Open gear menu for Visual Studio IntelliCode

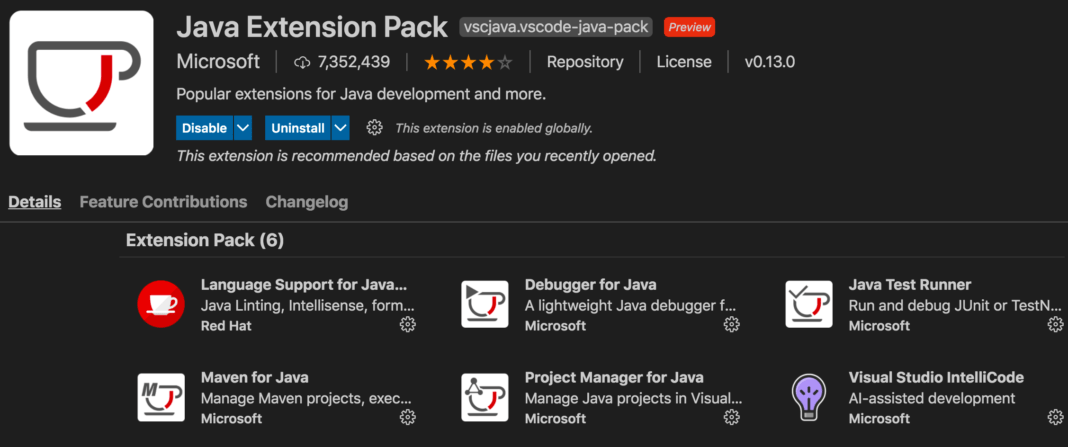tap(1055, 417)
